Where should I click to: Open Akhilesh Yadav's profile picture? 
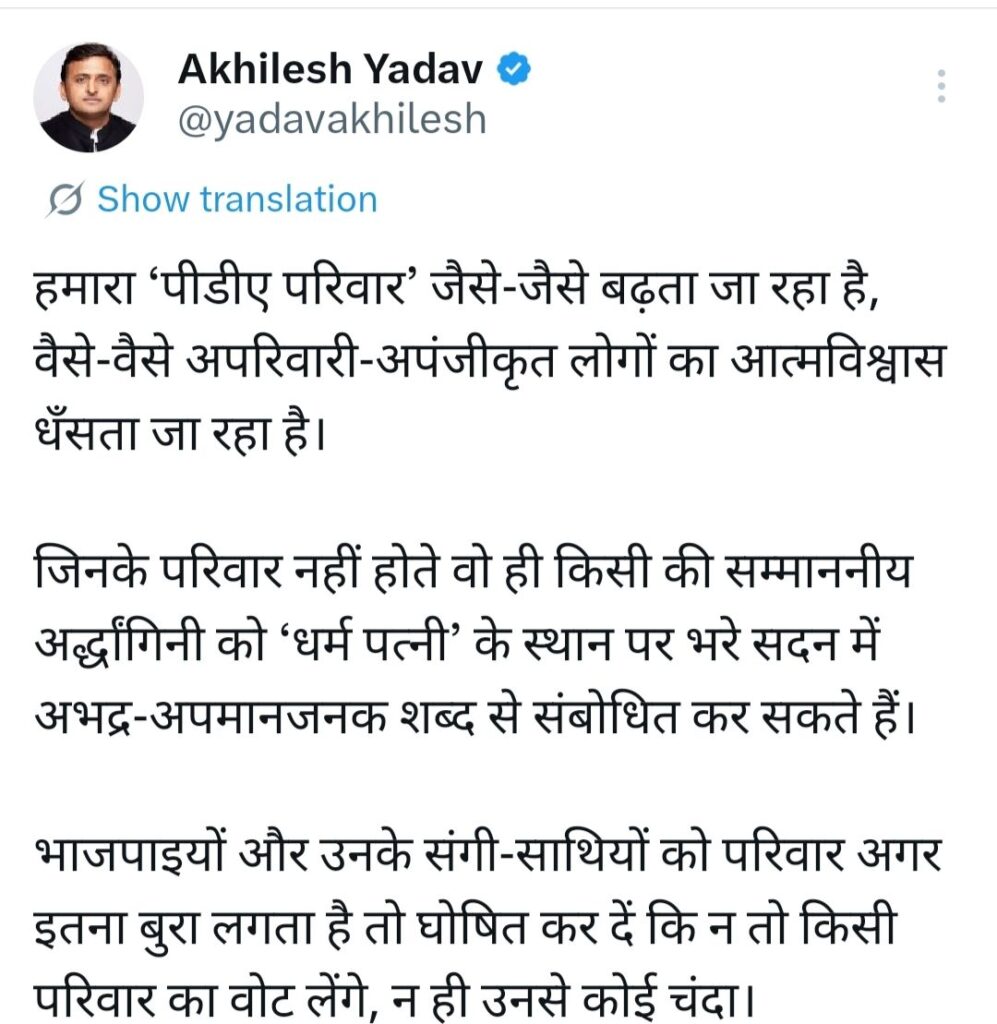[89, 97]
